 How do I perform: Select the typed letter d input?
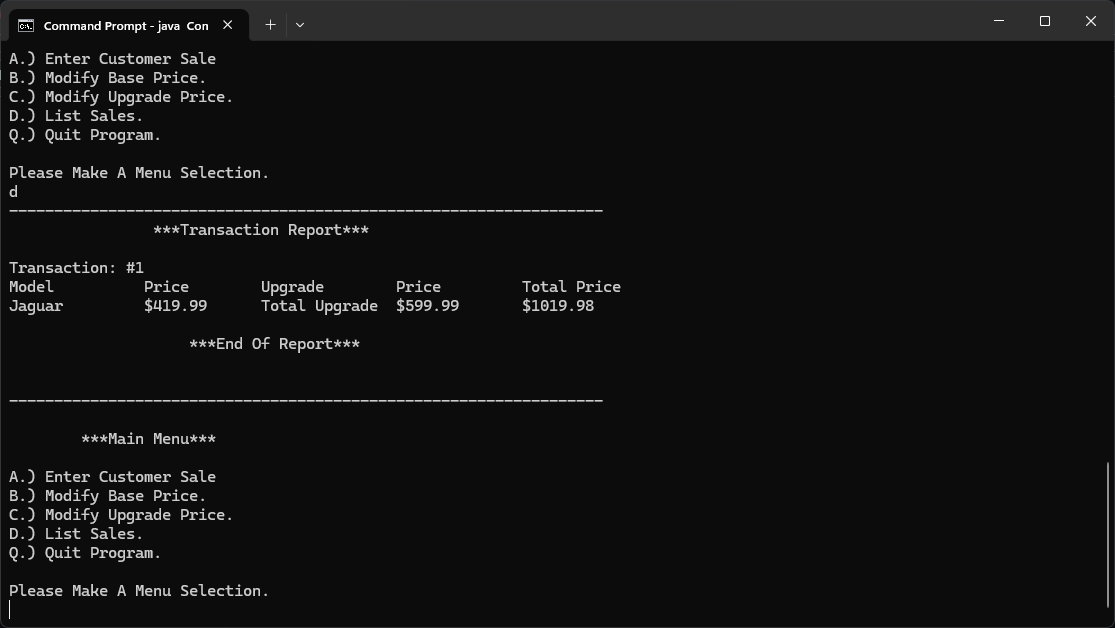pyautogui.click(x=13, y=191)
